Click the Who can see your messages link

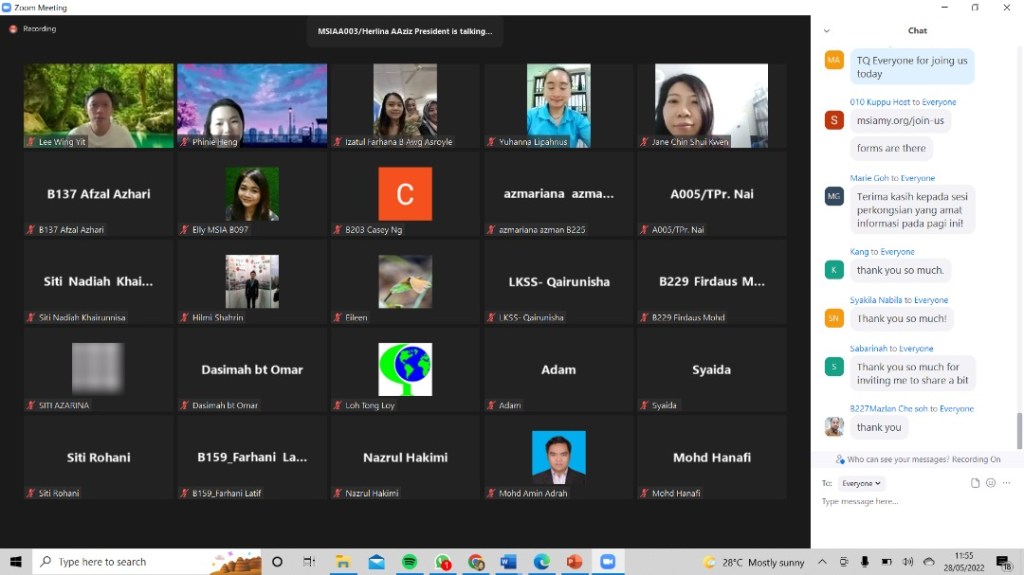click(918, 460)
